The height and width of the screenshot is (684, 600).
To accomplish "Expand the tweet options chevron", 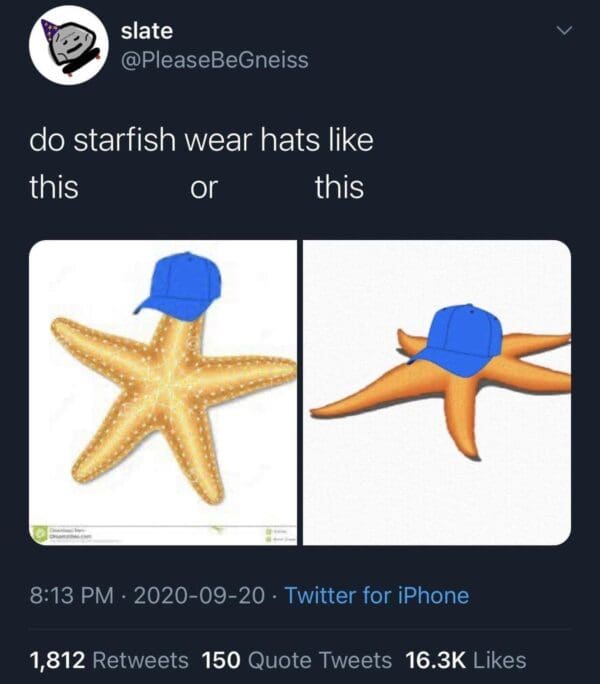I will 566,34.
